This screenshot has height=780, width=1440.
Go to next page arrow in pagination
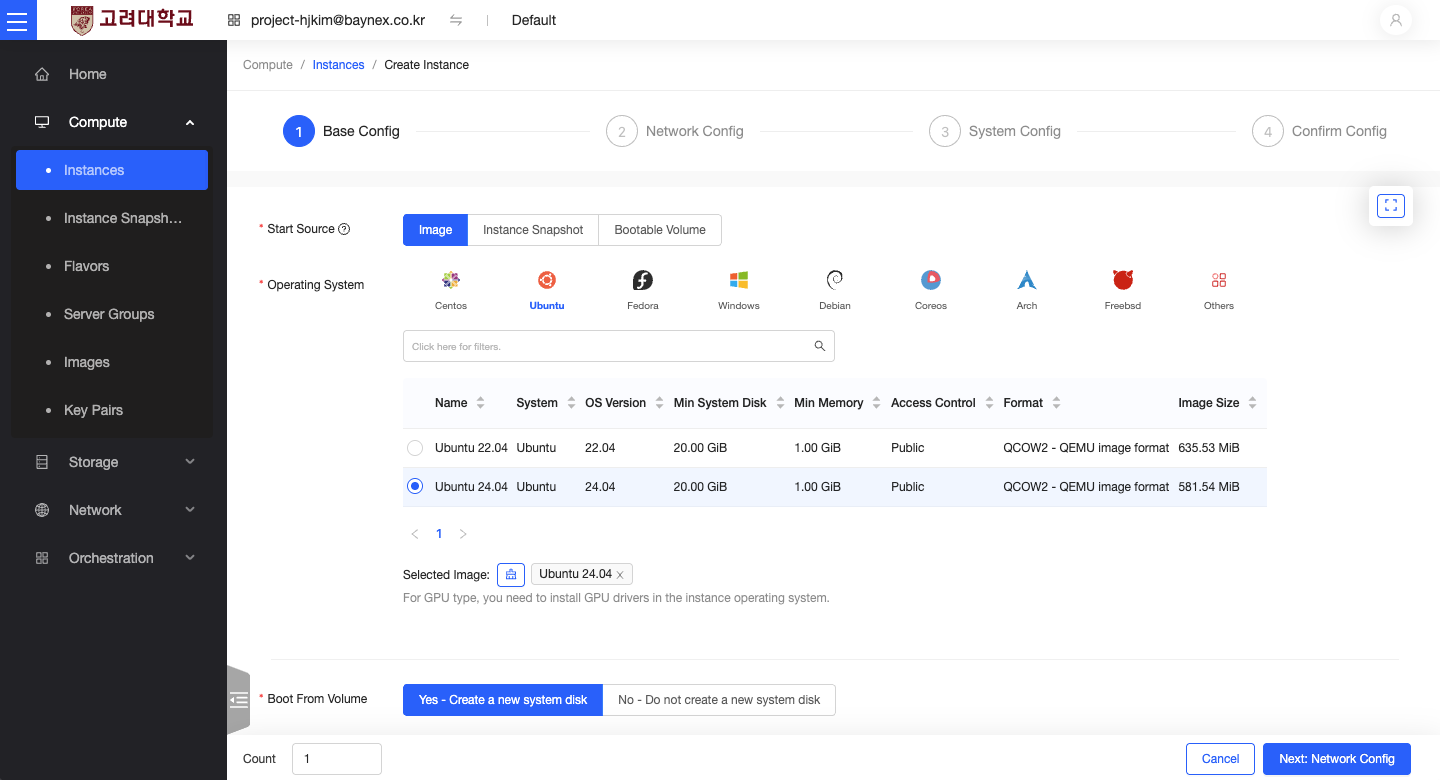(x=463, y=534)
